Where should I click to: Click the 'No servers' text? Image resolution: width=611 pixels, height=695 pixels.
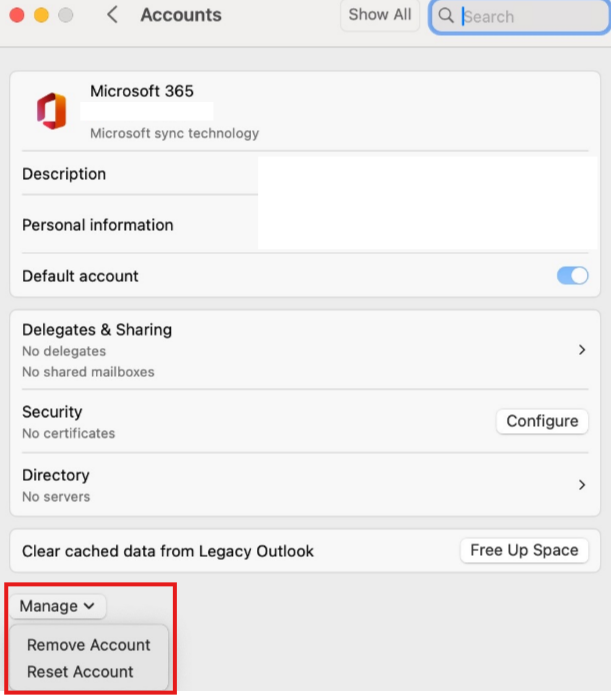(56, 496)
